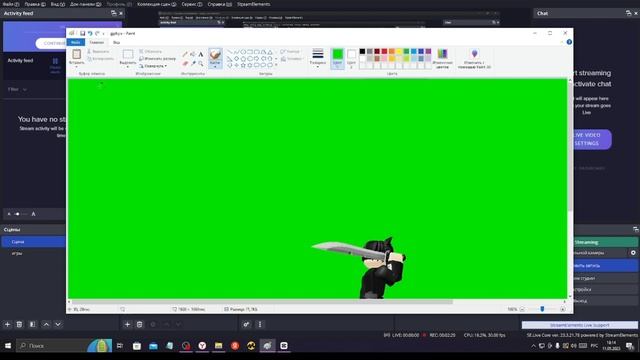Pick the yellow color swatch in palette

pos(399,51)
